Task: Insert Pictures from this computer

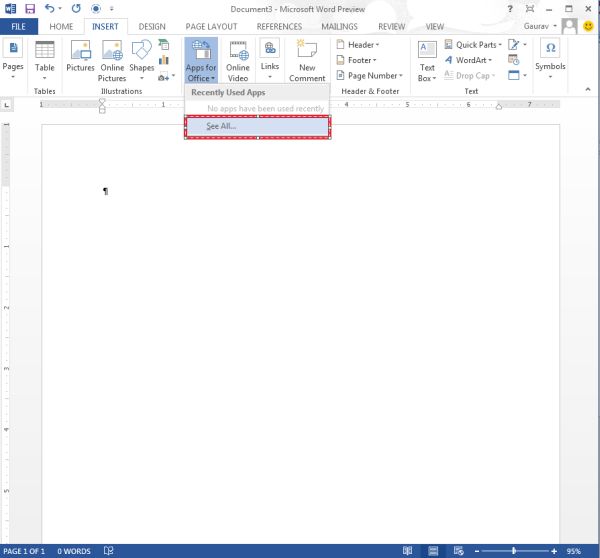Action: [80, 56]
